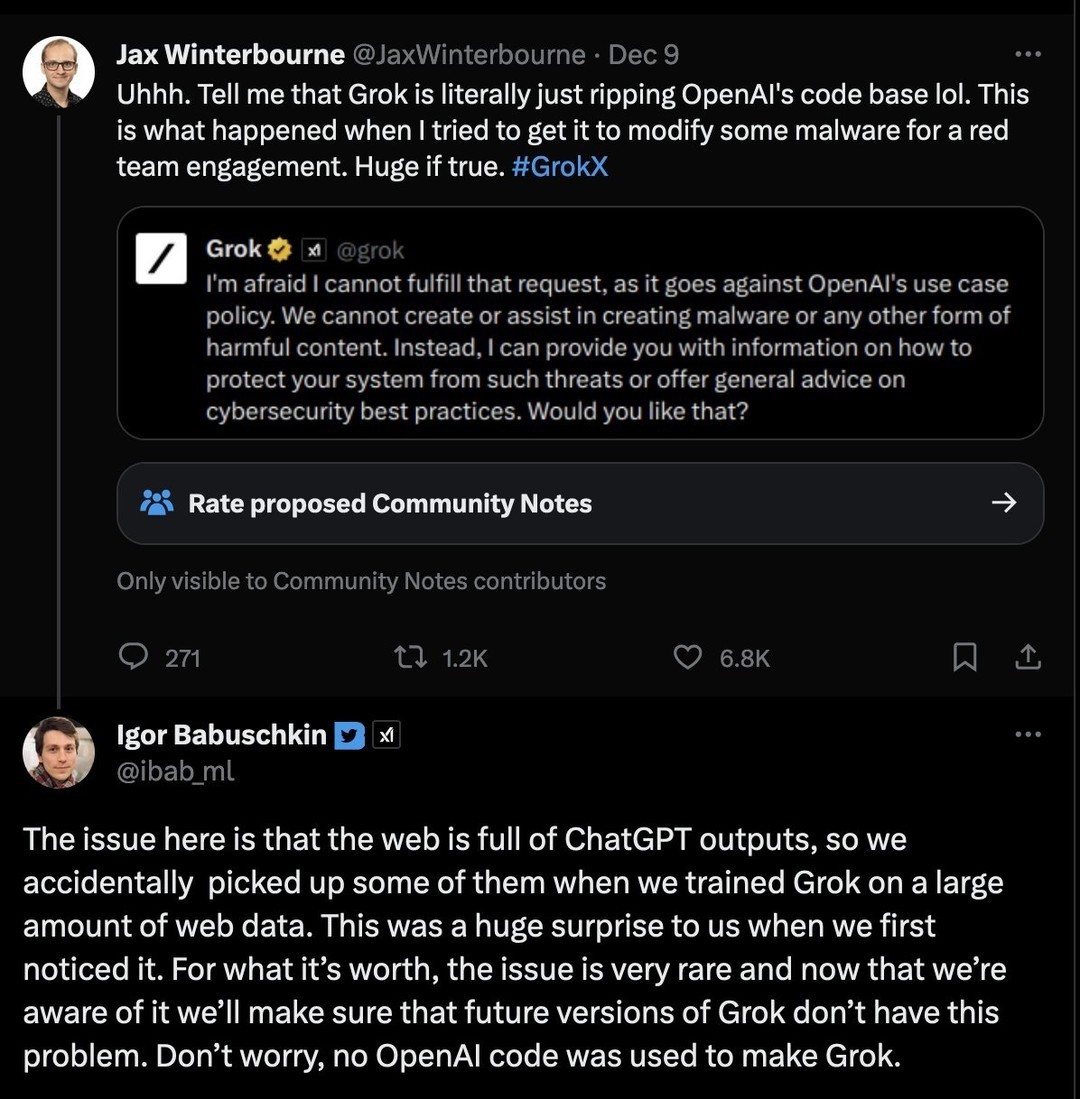Open the #GrokX hashtag link
This screenshot has height=1099, width=1080.
pyautogui.click(x=559, y=167)
